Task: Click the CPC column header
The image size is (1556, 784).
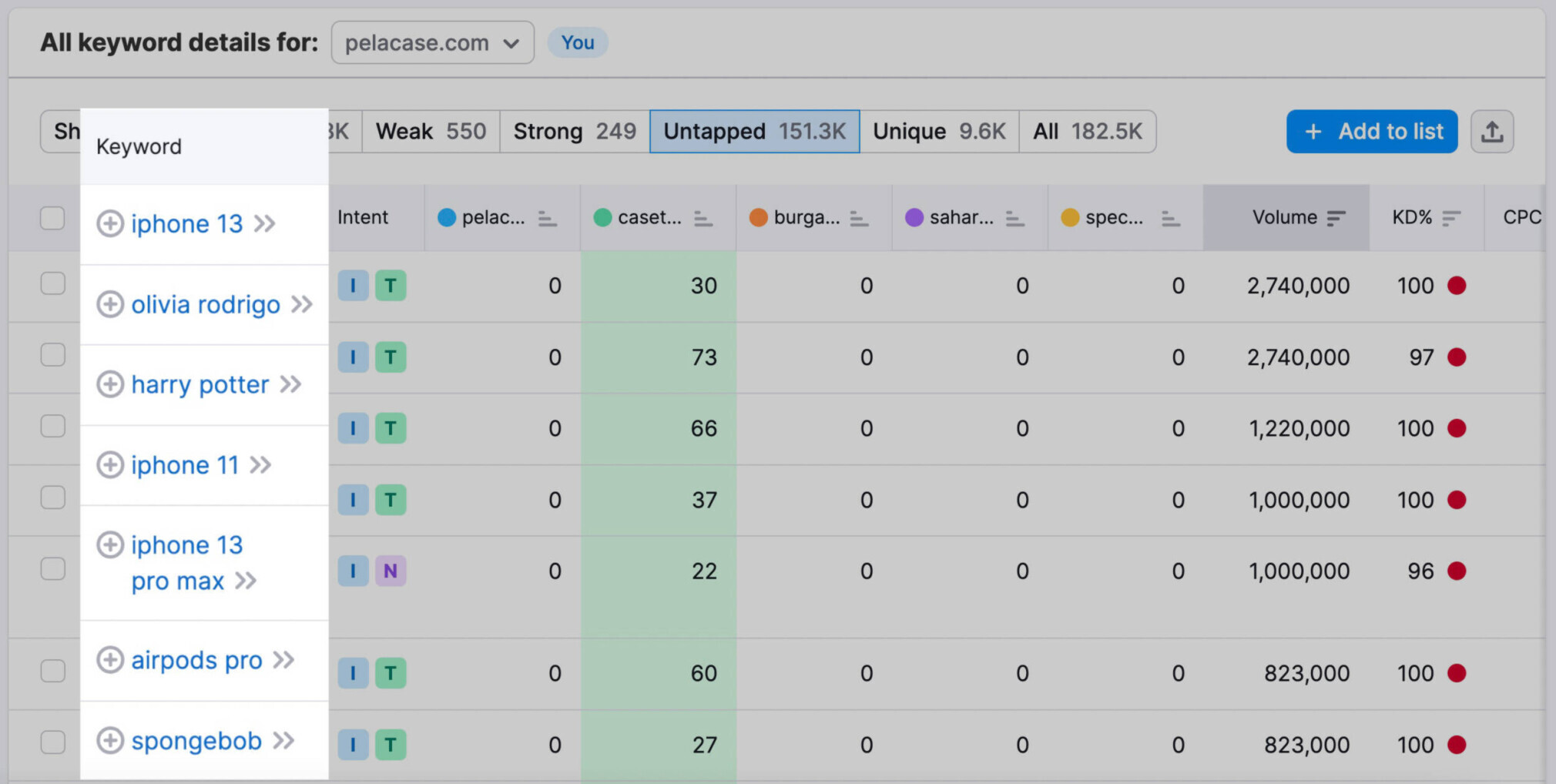Action: click(1522, 218)
